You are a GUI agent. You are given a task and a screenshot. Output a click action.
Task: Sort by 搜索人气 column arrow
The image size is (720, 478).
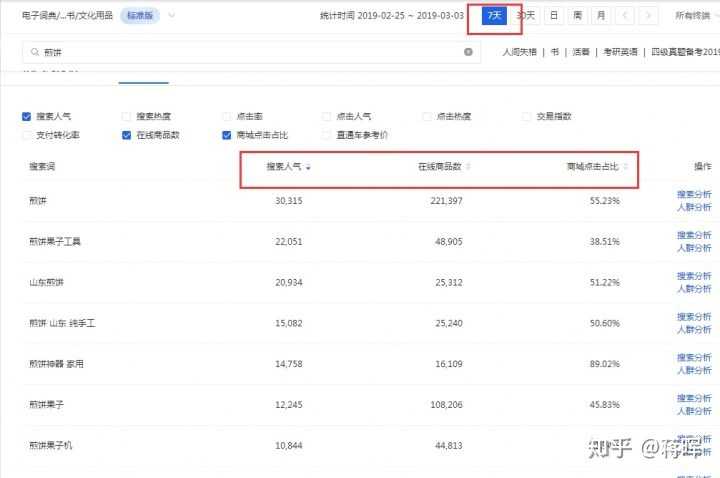pos(308,166)
